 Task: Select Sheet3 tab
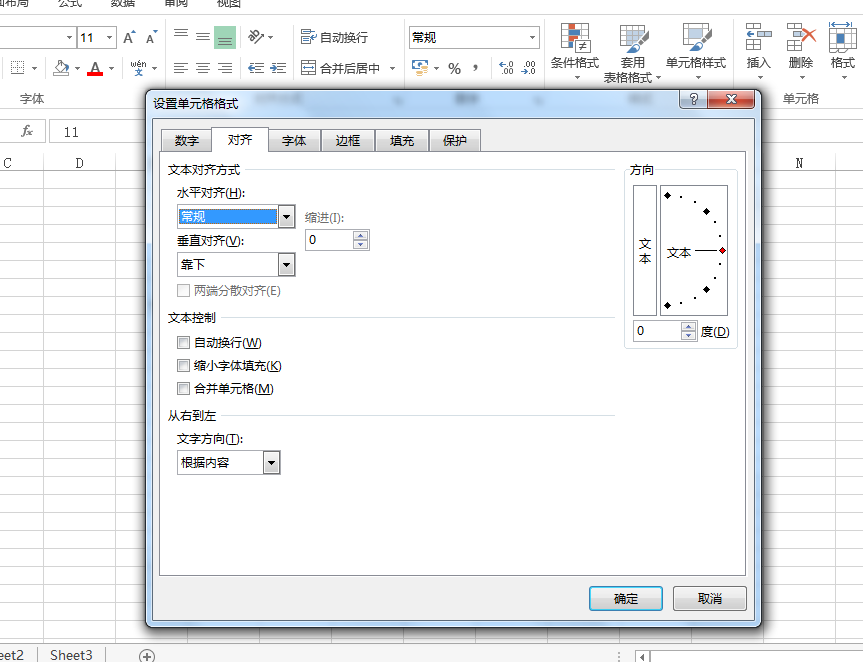(71, 655)
